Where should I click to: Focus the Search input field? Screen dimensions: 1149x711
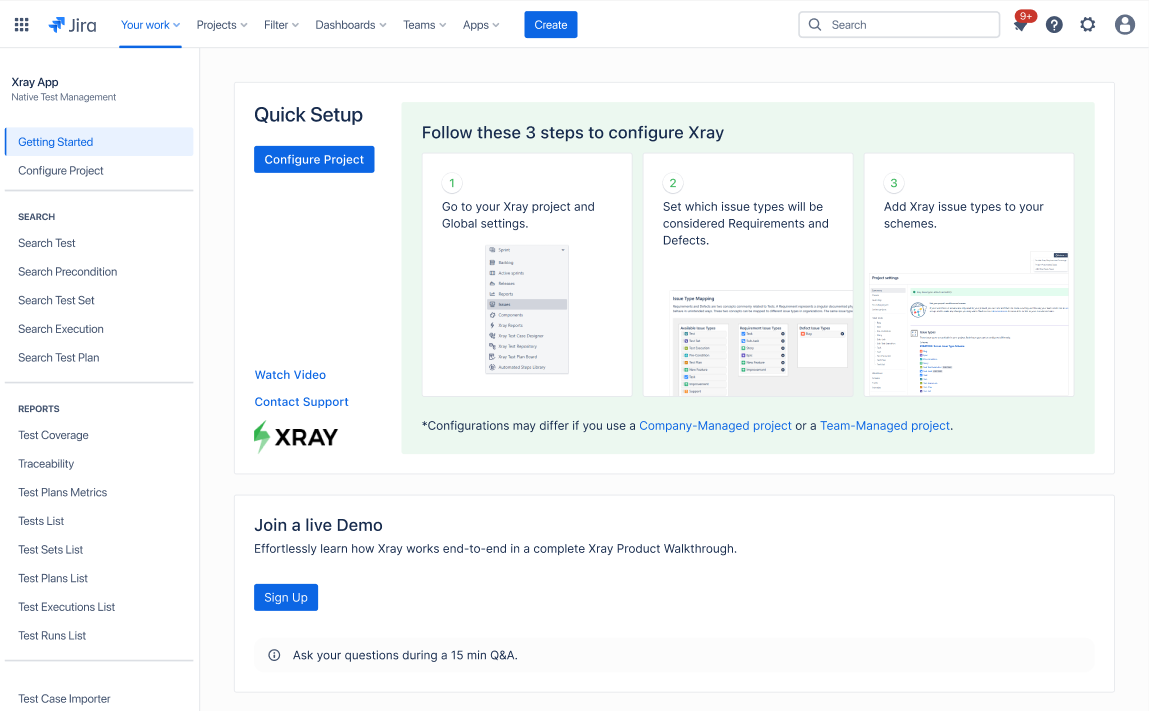click(899, 25)
